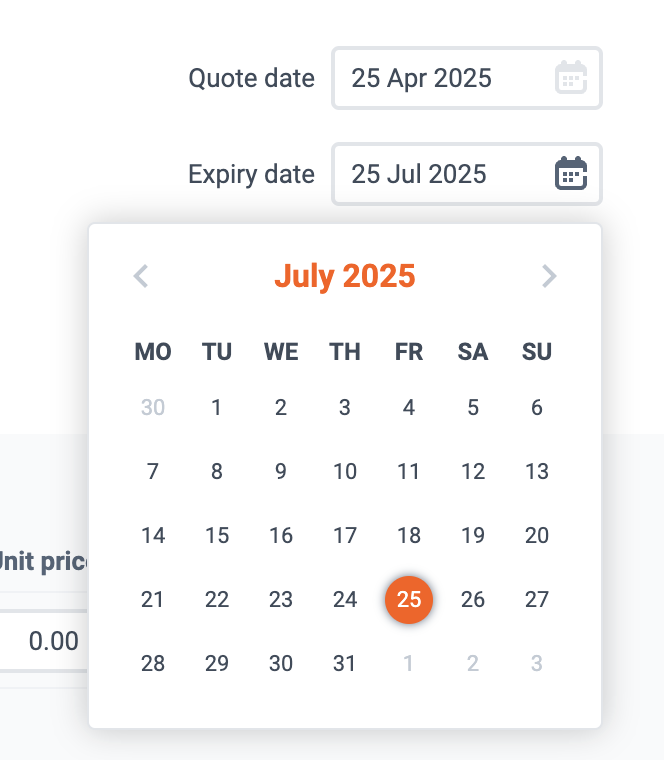Click the Quote date input field

point(467,78)
